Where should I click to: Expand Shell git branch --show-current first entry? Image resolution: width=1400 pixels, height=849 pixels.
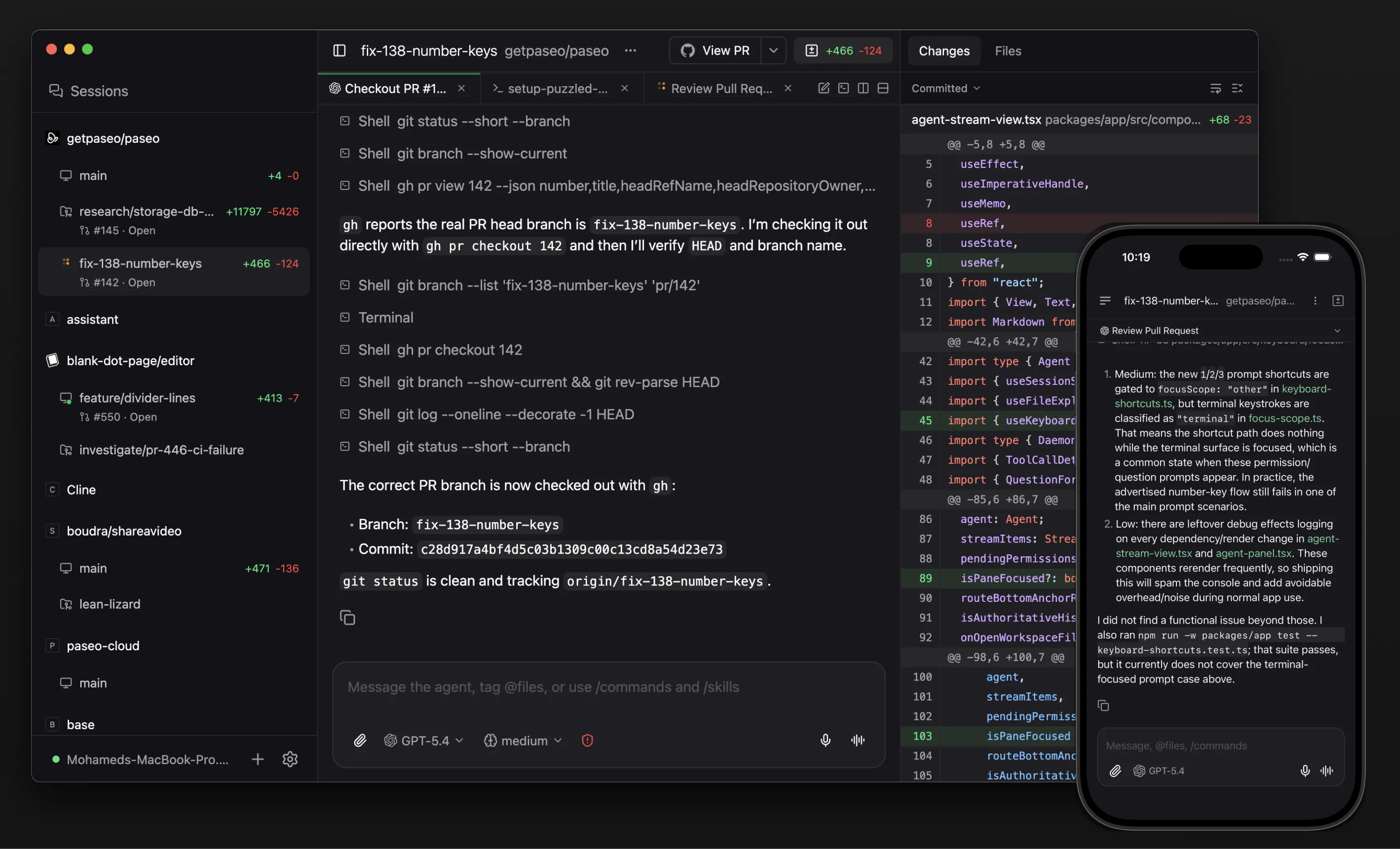point(453,153)
